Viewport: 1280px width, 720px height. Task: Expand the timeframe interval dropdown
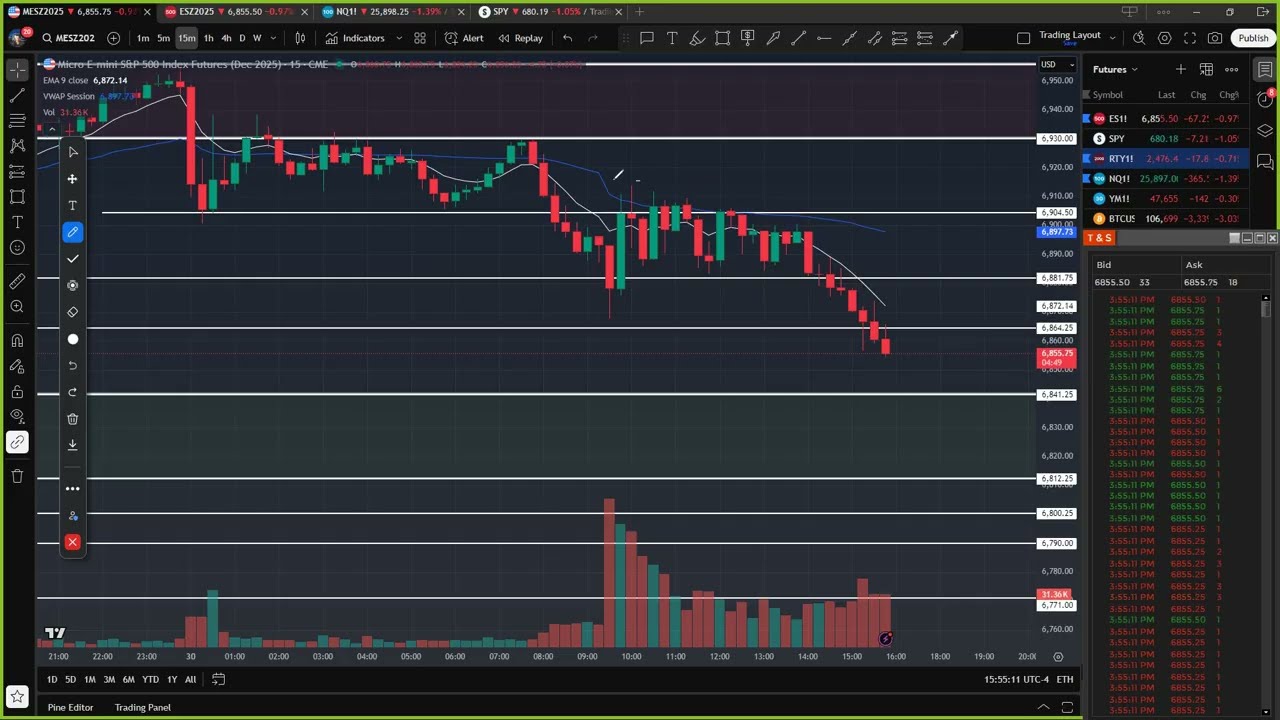272,38
